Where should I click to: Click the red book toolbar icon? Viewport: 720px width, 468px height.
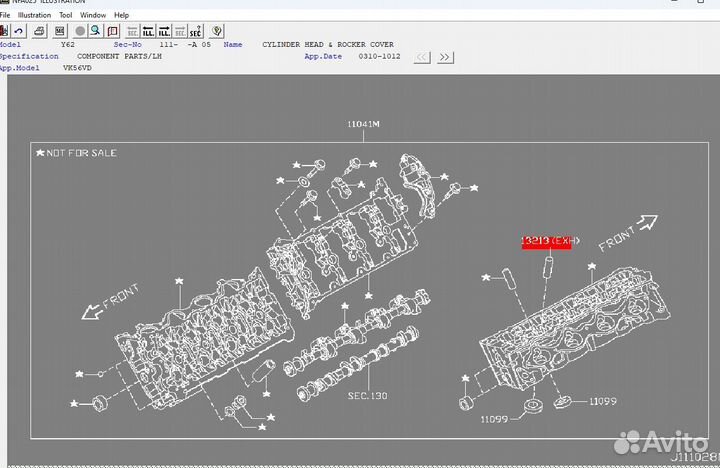click(112, 31)
